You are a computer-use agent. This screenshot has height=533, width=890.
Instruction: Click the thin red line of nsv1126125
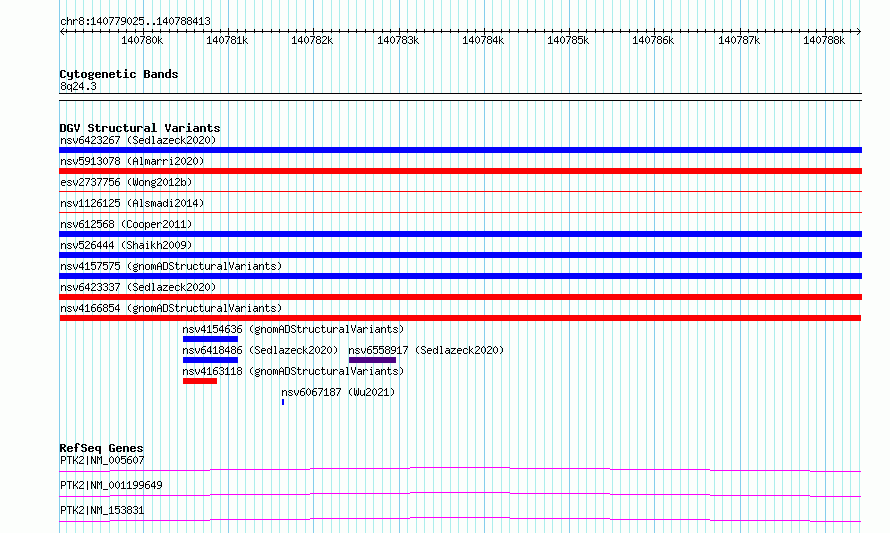click(x=460, y=213)
